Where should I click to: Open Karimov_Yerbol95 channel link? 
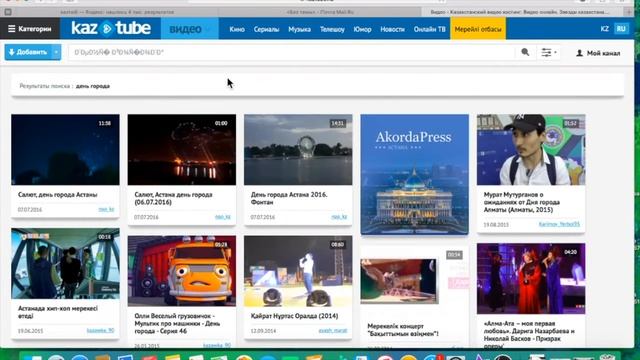point(559,224)
